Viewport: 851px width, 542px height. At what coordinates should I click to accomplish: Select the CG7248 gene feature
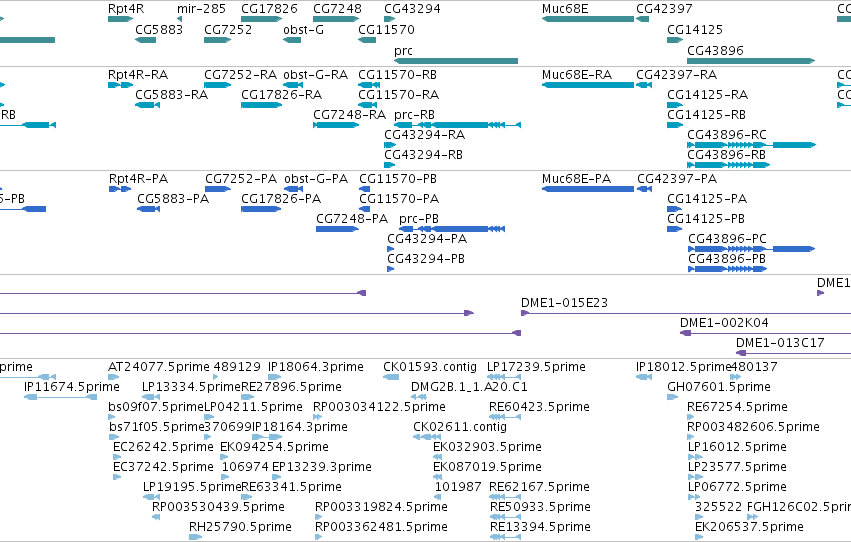pos(336,19)
